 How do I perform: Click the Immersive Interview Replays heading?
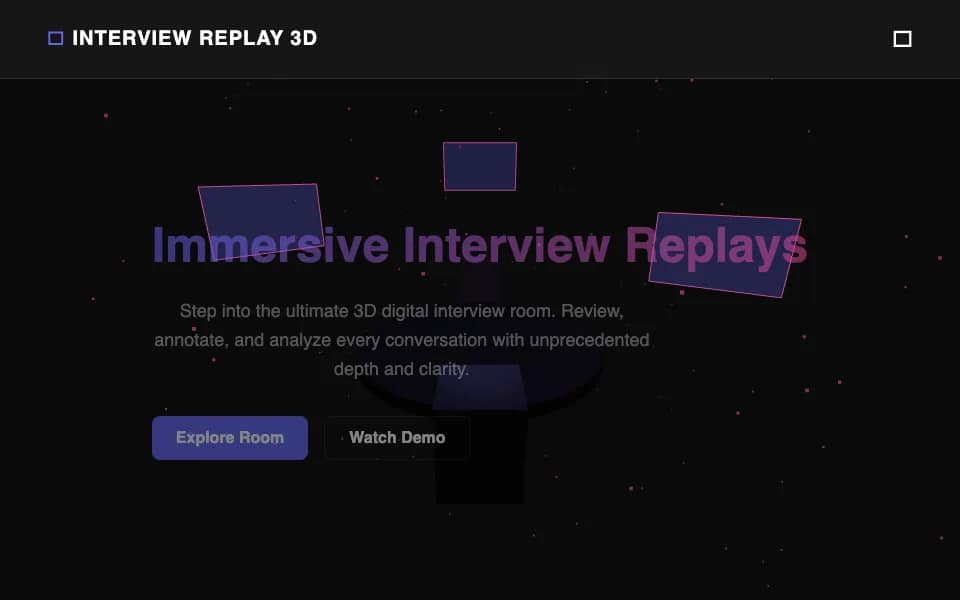pyautogui.click(x=480, y=245)
